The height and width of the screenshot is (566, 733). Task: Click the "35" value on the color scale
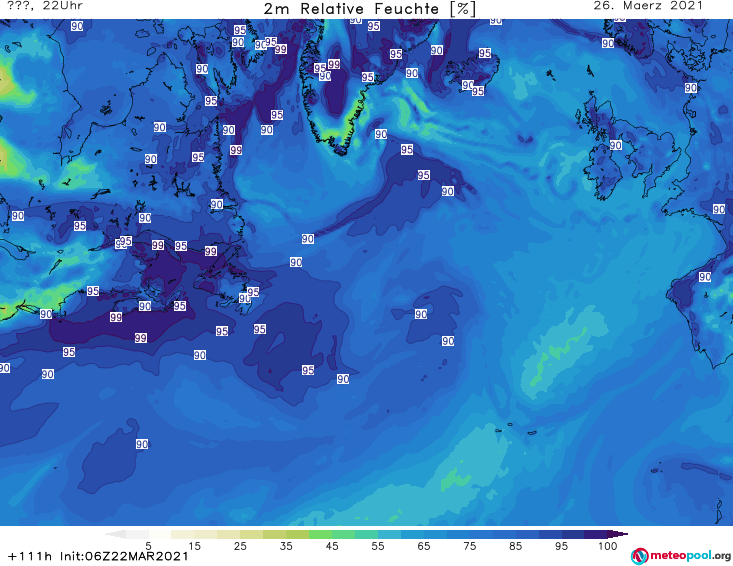coord(286,546)
